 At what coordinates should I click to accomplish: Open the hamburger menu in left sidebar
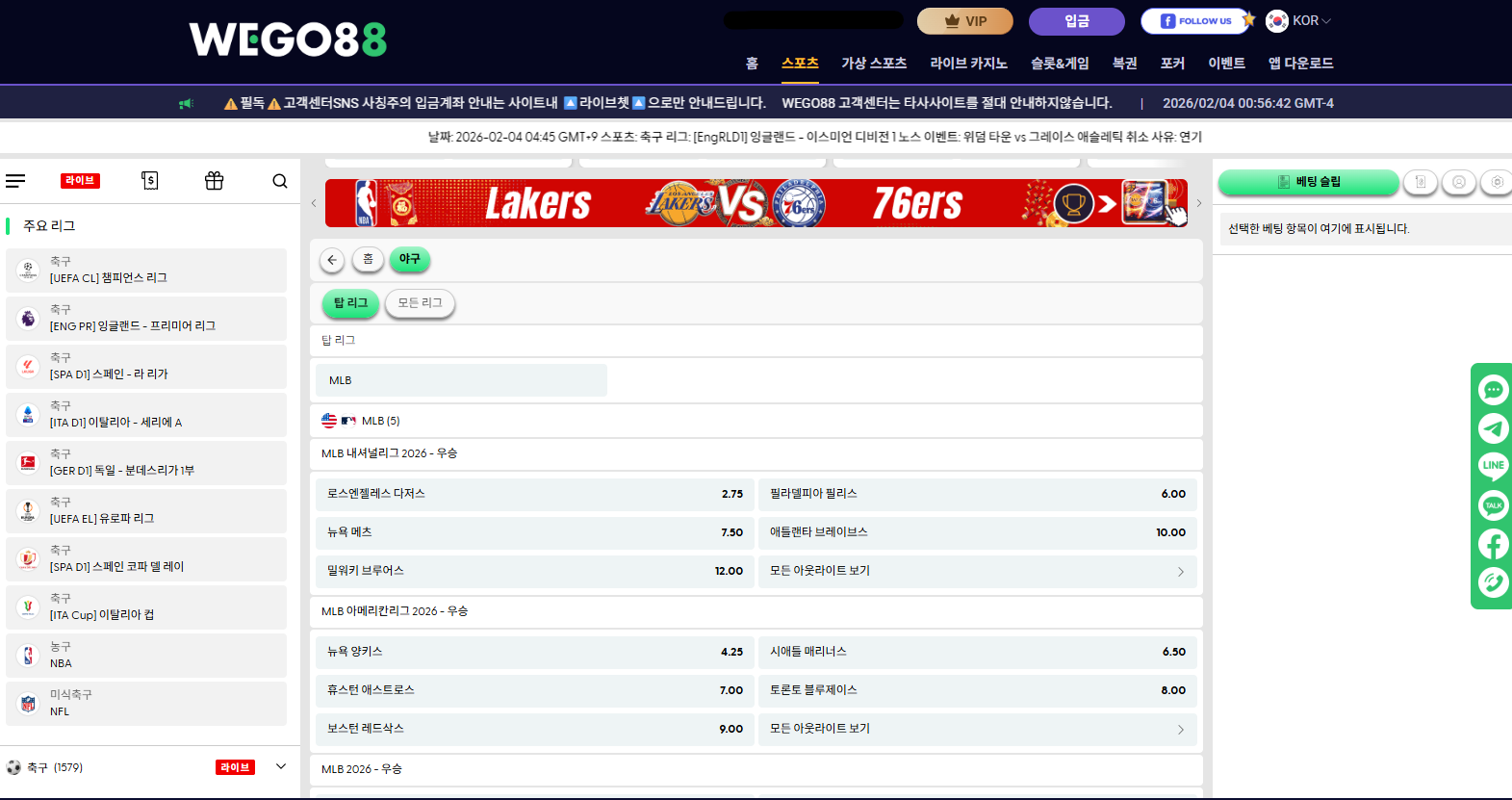click(15, 181)
